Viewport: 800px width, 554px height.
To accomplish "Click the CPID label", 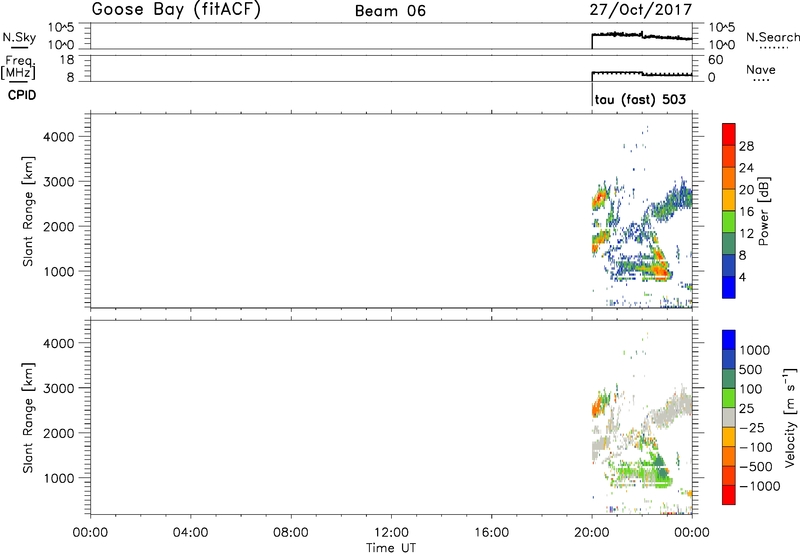I will pyautogui.click(x=22, y=95).
